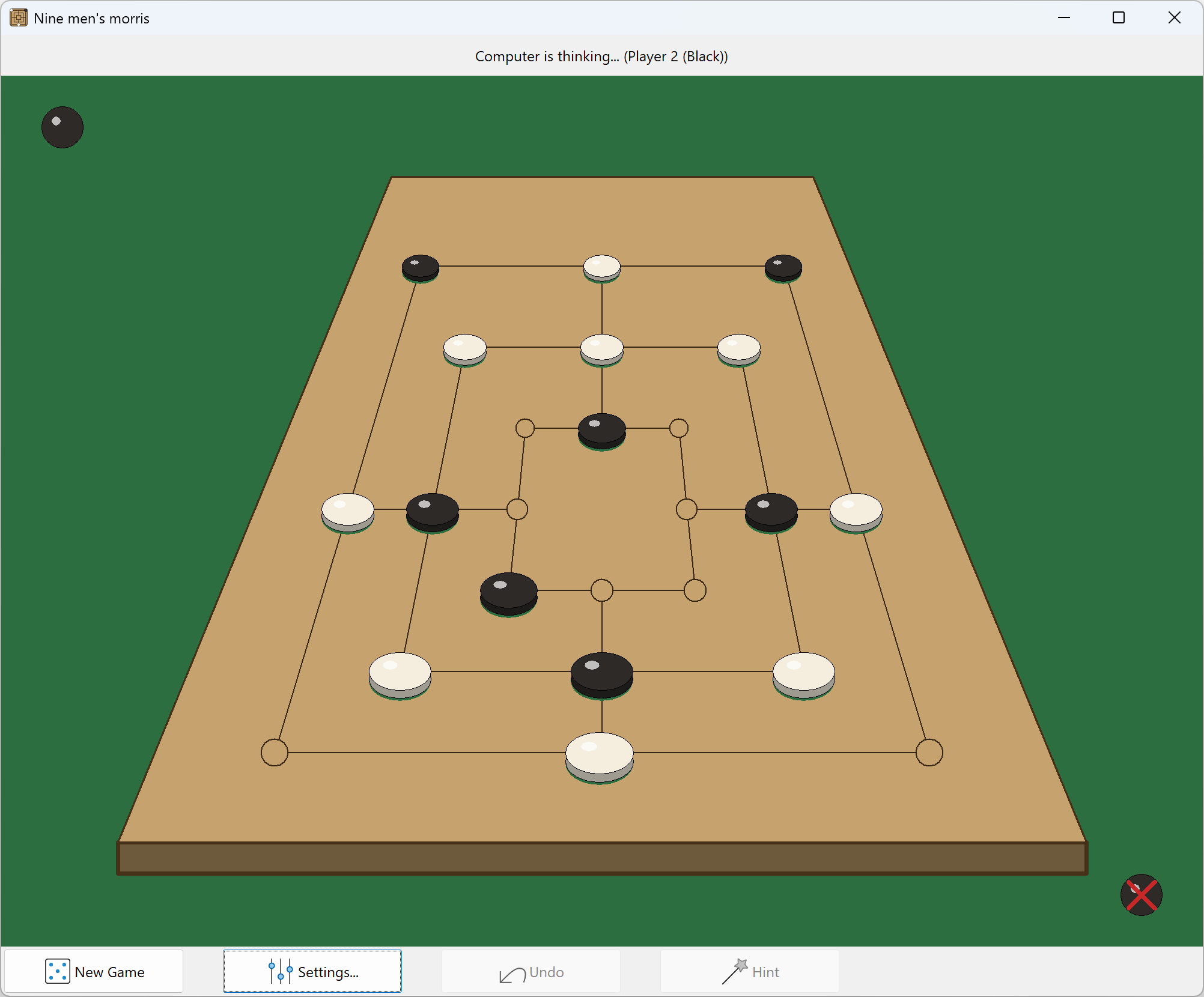The width and height of the screenshot is (1204, 997).
Task: Click the Undo button
Action: 531,971
